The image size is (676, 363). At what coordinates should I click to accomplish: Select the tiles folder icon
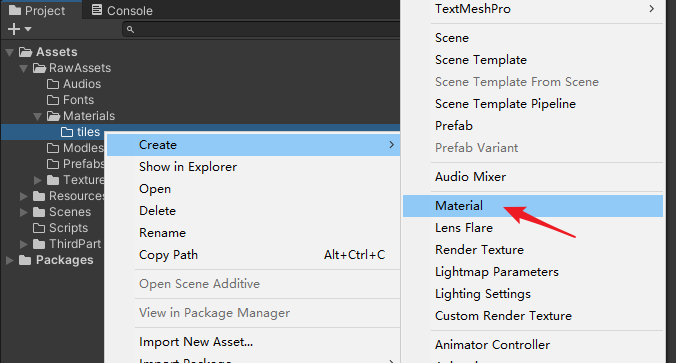[67, 132]
